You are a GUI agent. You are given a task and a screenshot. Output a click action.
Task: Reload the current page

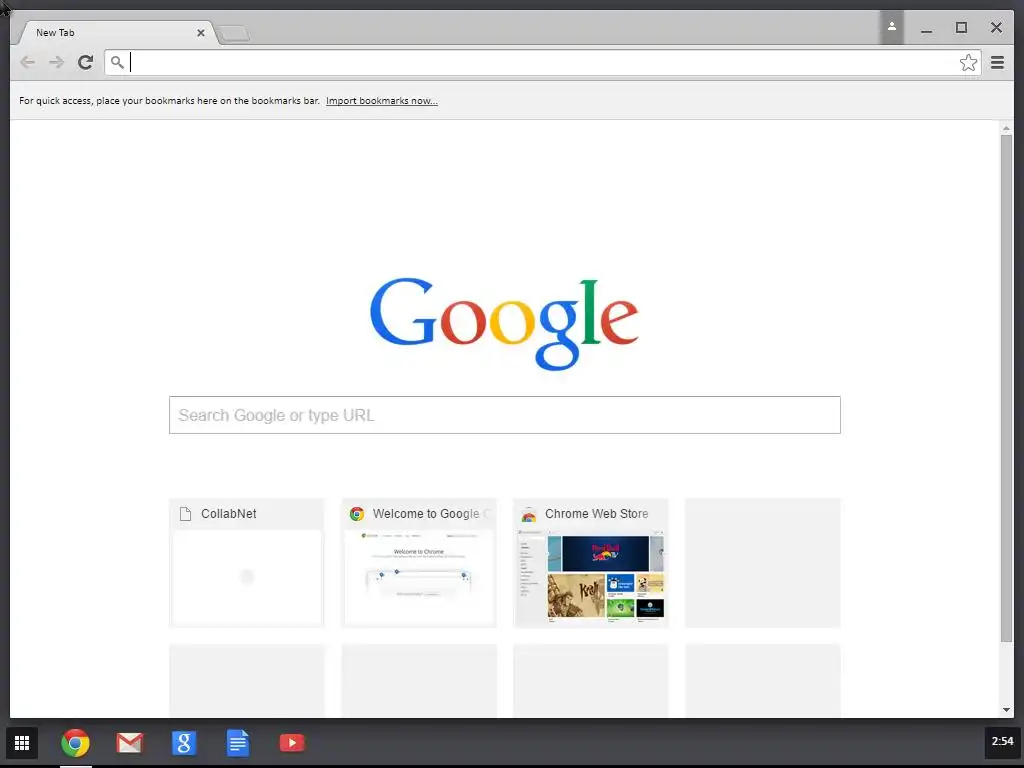tap(86, 62)
